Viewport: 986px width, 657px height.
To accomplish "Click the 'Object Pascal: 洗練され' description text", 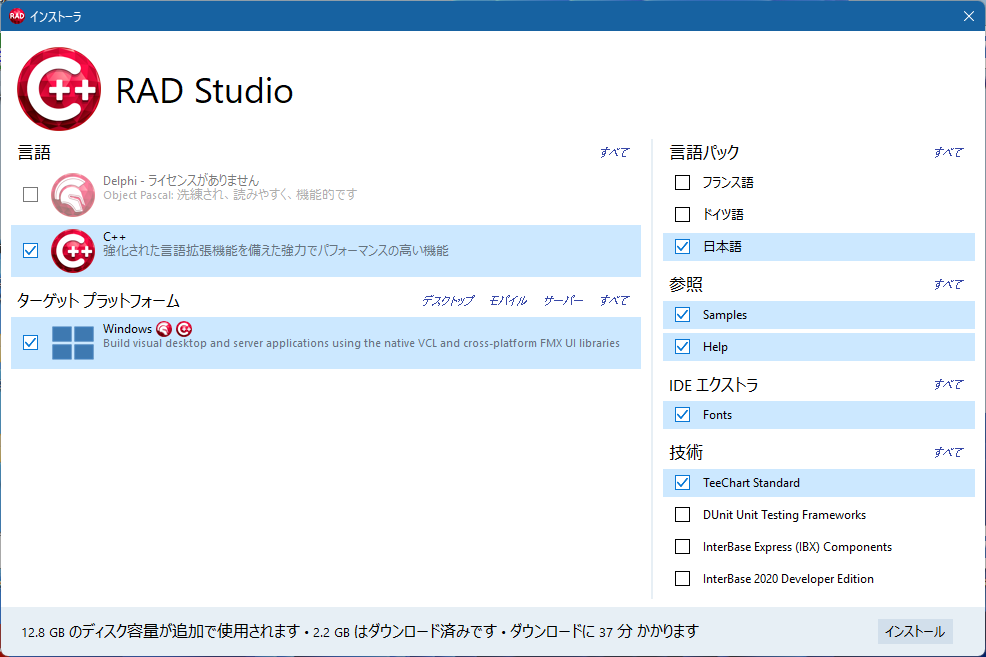I will tap(230, 195).
